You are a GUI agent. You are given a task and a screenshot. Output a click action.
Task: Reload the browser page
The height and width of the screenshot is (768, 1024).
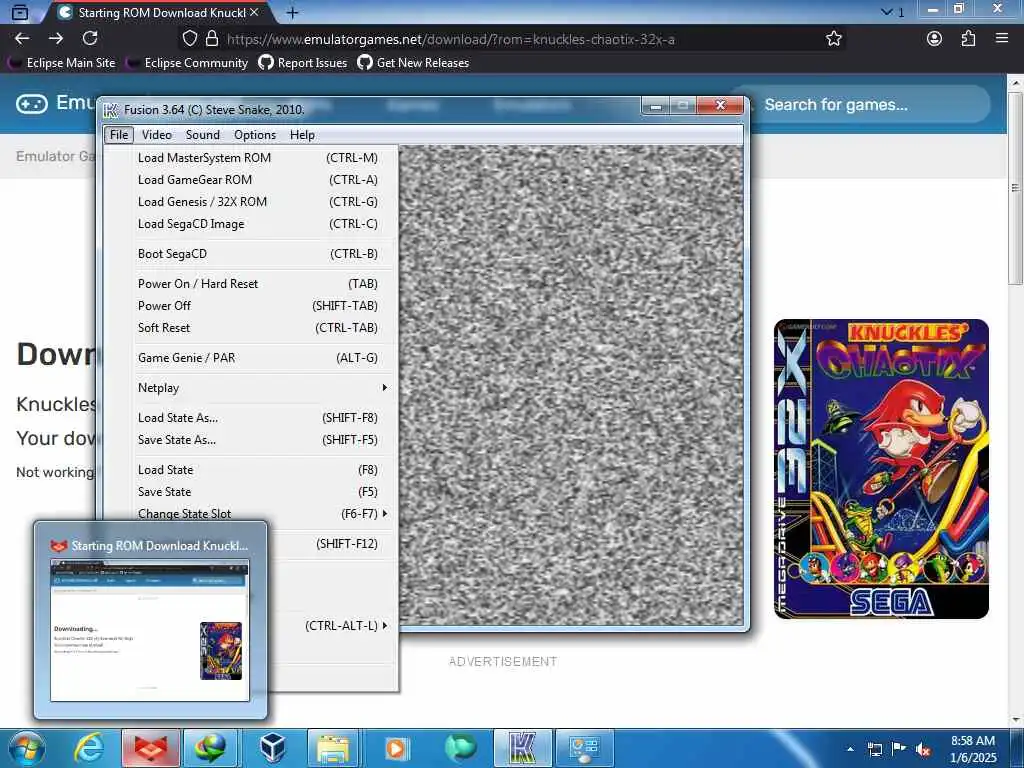[x=90, y=39]
